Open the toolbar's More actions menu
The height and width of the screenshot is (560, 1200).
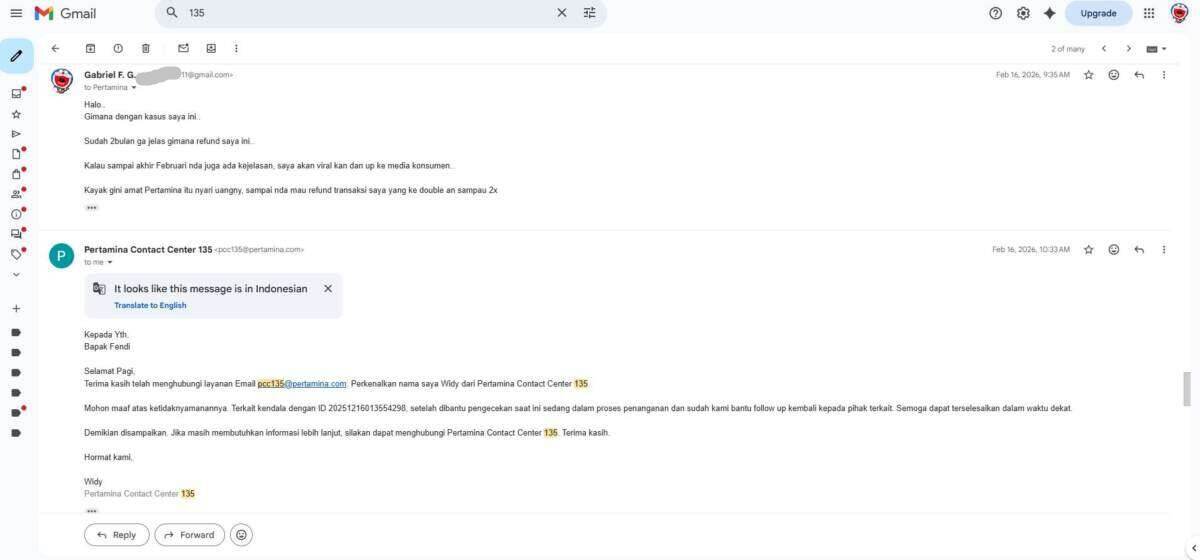[x=236, y=48]
